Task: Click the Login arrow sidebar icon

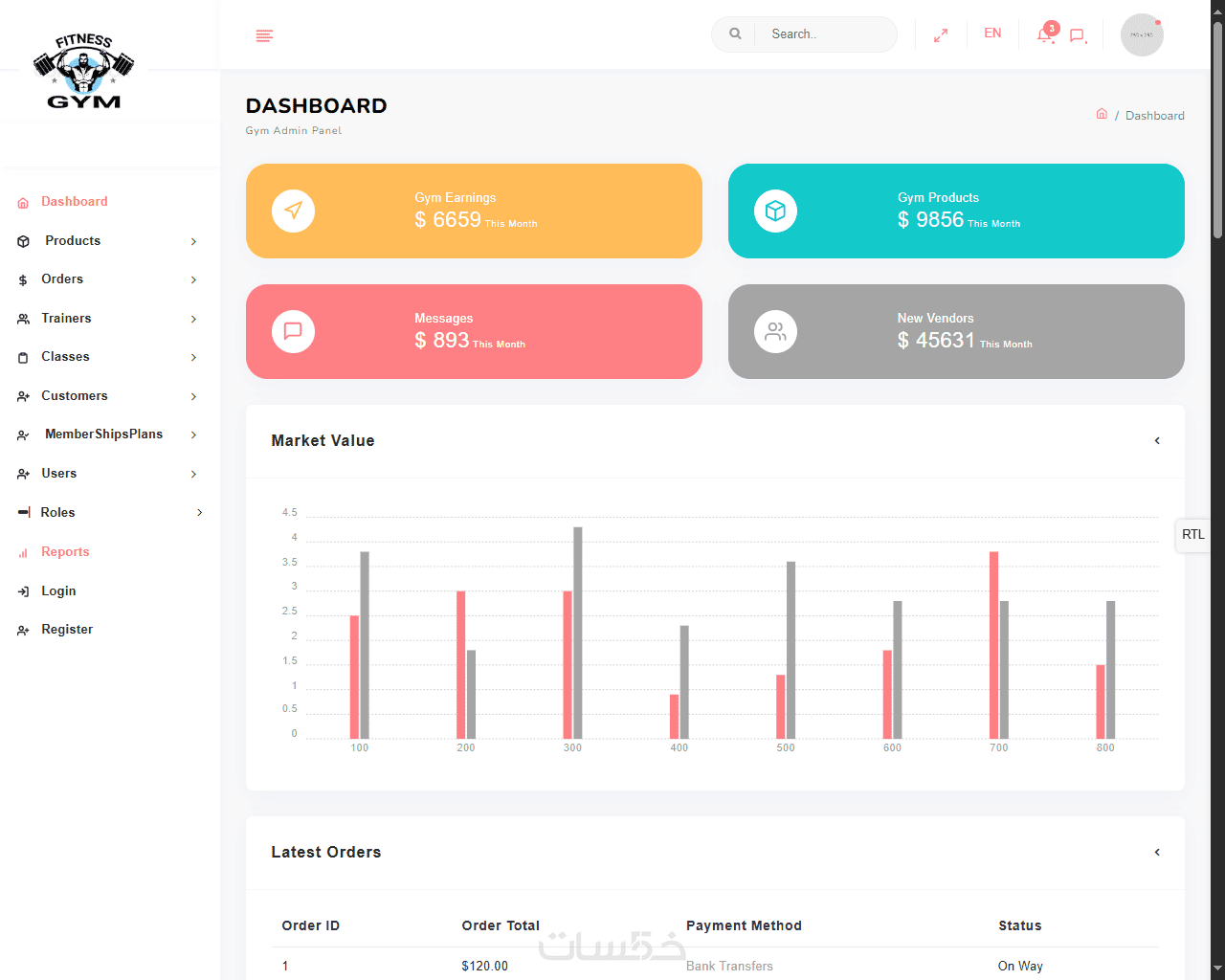Action: [23, 591]
